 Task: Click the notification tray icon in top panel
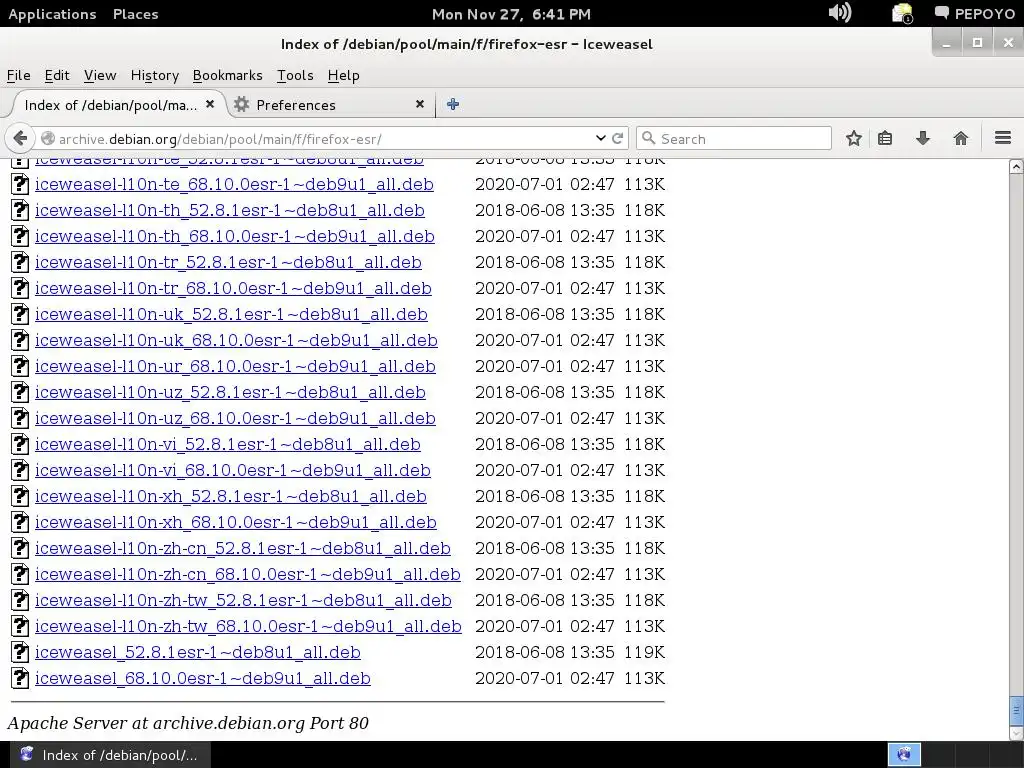[x=902, y=14]
